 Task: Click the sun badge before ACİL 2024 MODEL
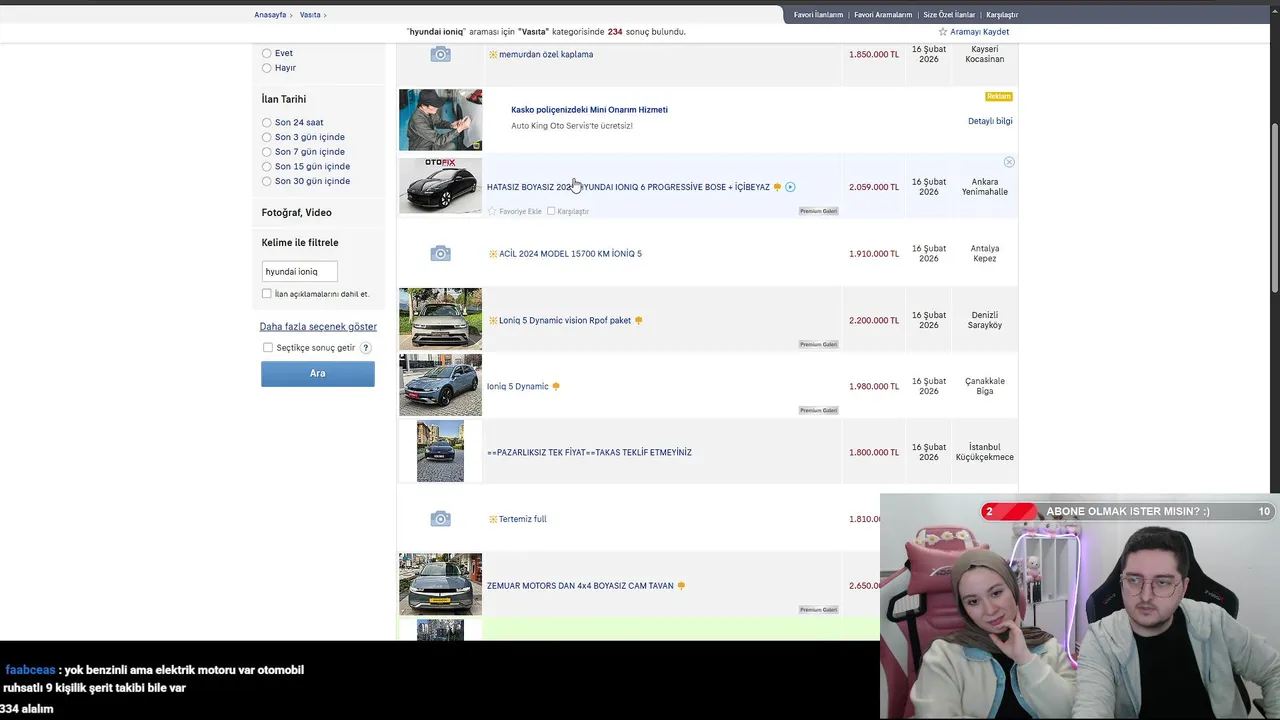(493, 254)
